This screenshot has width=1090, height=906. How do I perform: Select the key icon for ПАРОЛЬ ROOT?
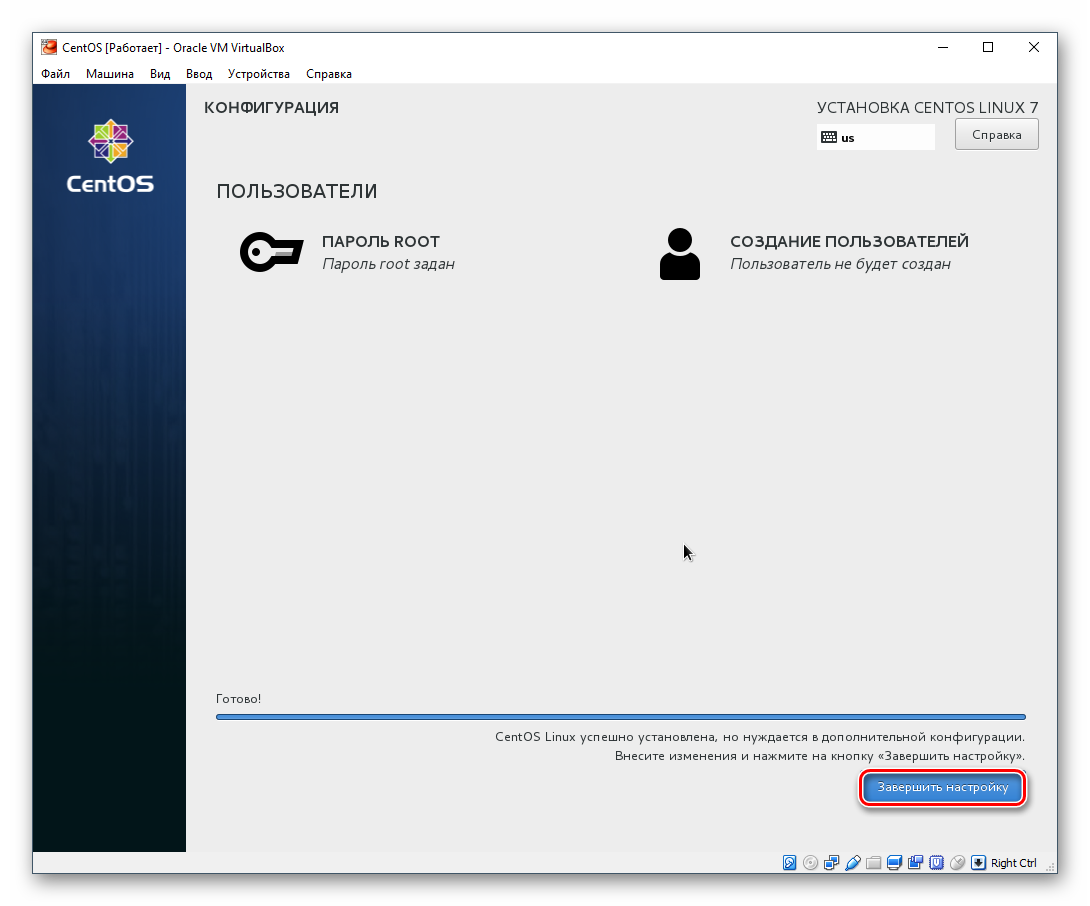(x=270, y=252)
